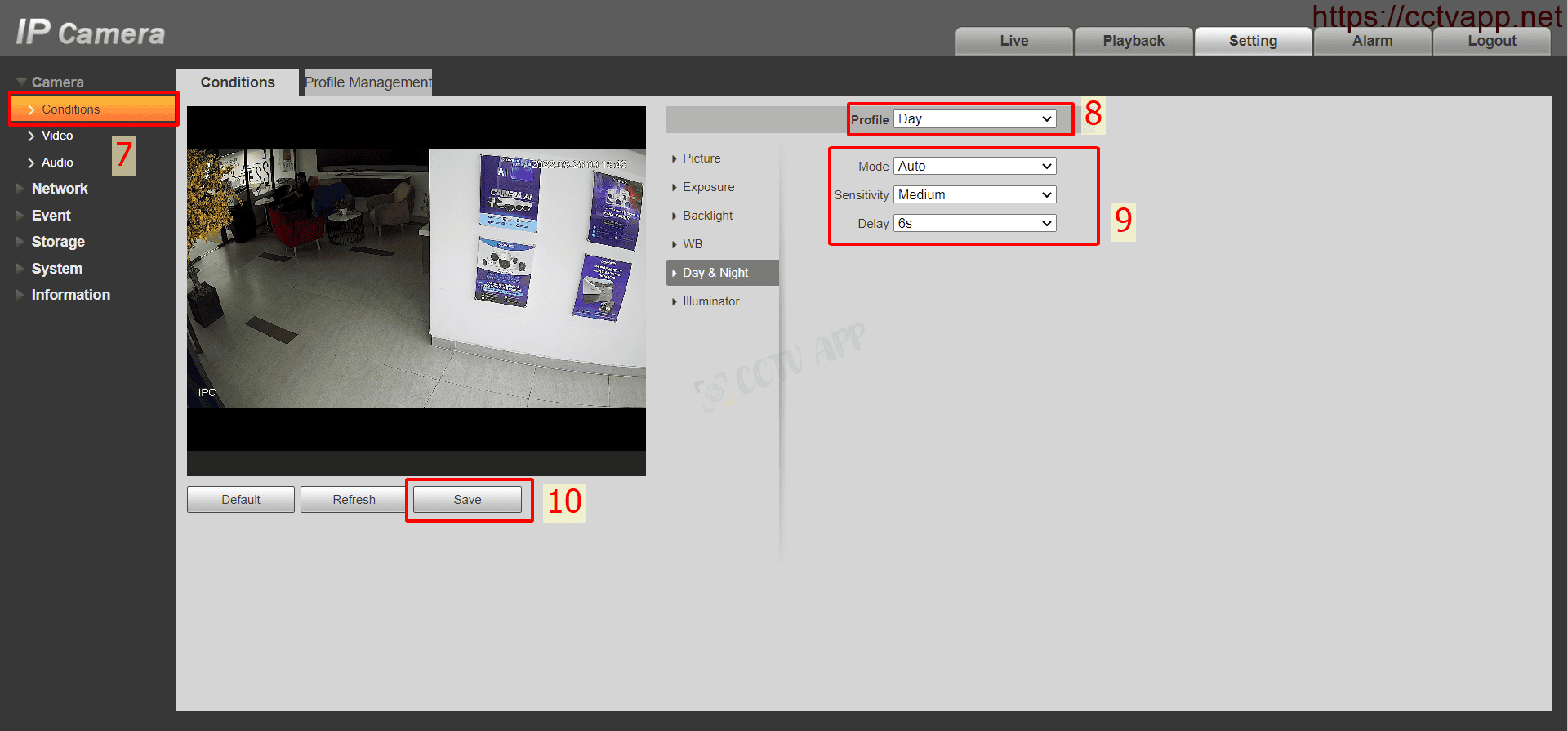Change the Sensitivity dropdown from Medium

974,195
